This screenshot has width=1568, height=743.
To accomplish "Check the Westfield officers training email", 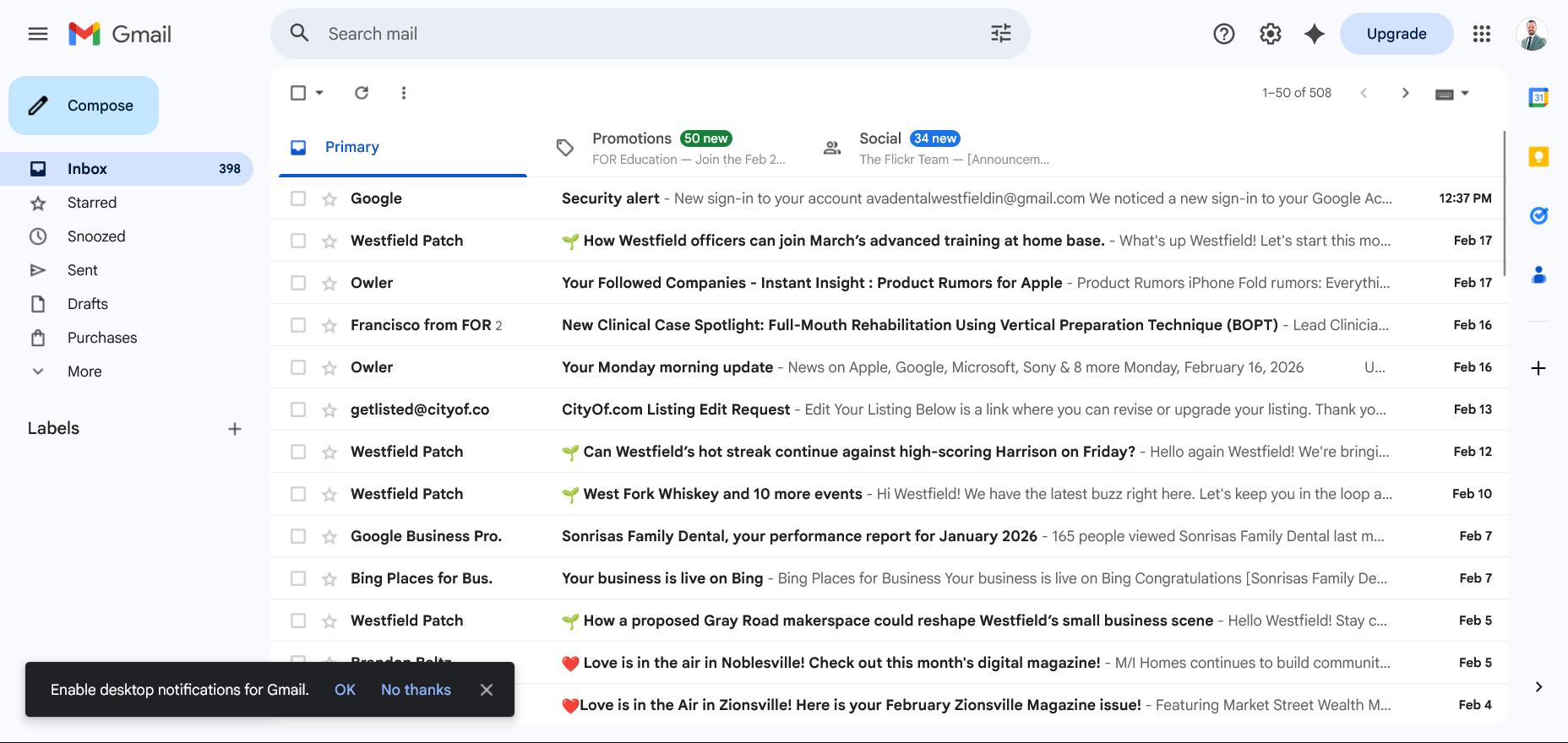I will [x=298, y=241].
